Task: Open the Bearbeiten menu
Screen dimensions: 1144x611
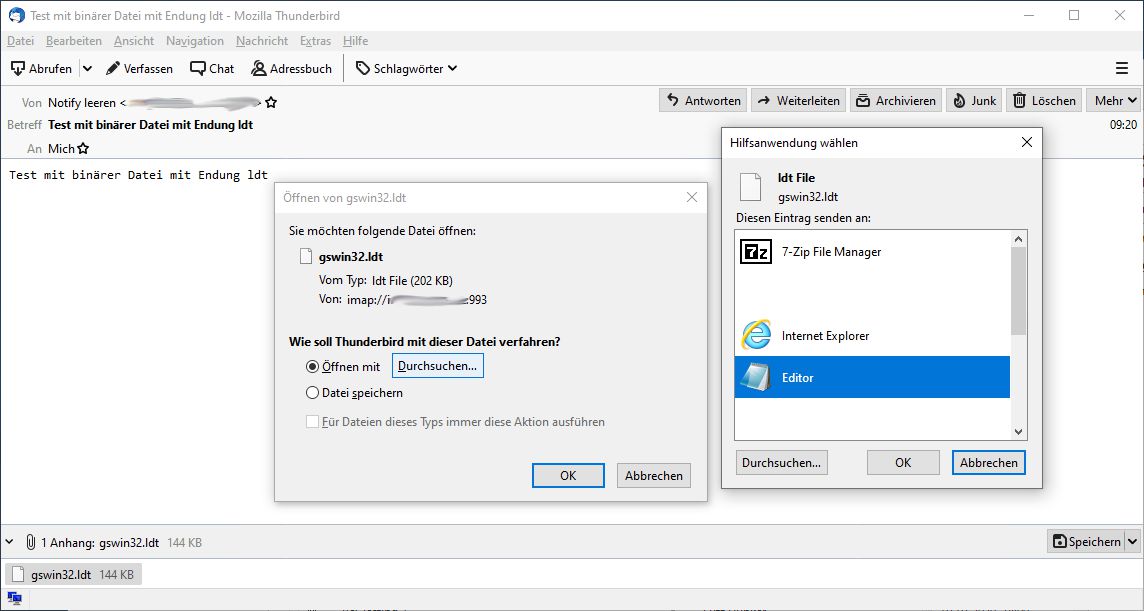Action: [x=74, y=41]
